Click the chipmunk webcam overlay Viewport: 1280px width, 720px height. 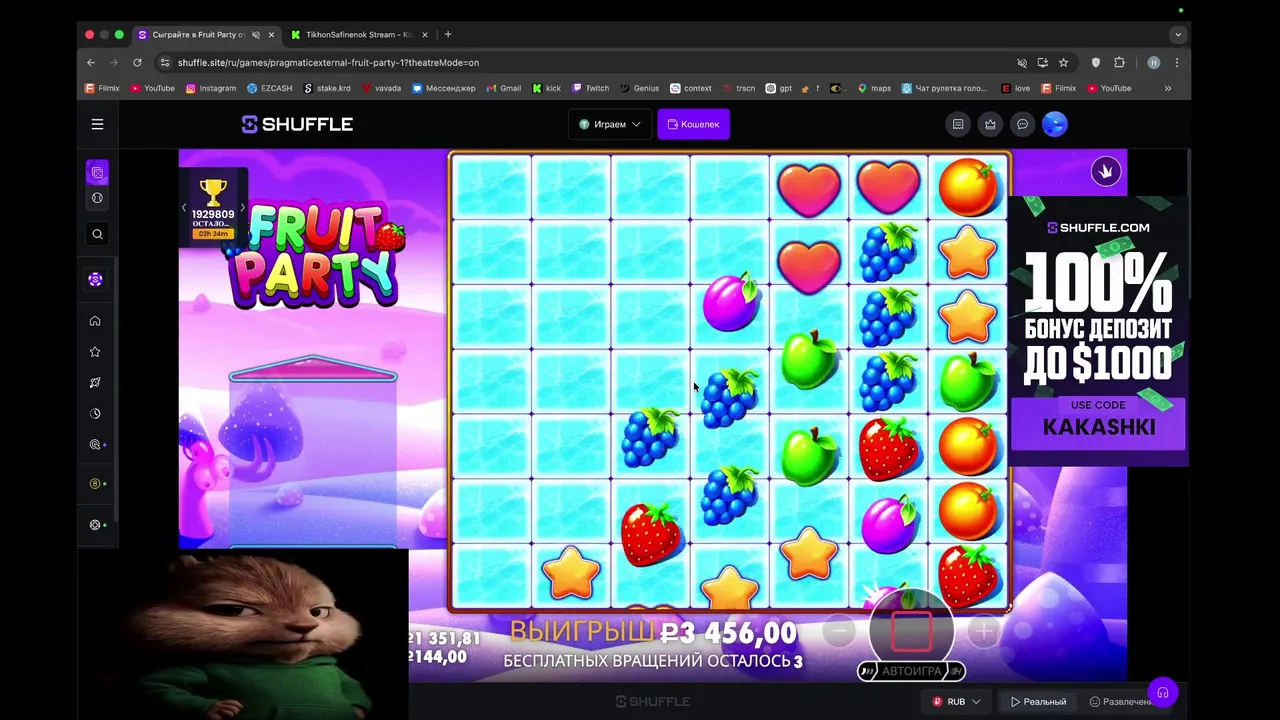click(243, 634)
